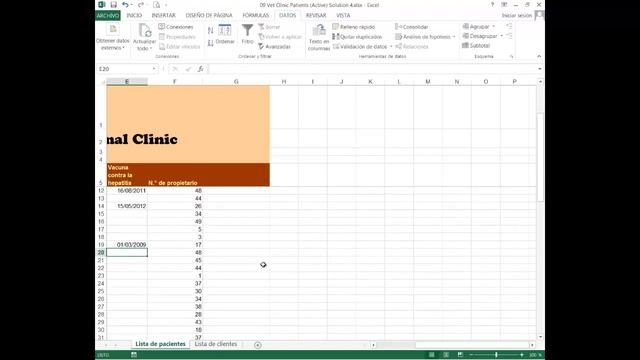Image resolution: width=640 pixels, height=360 pixels.
Task: Toggle the Filtro funnel filter
Action: pyautogui.click(x=247, y=34)
